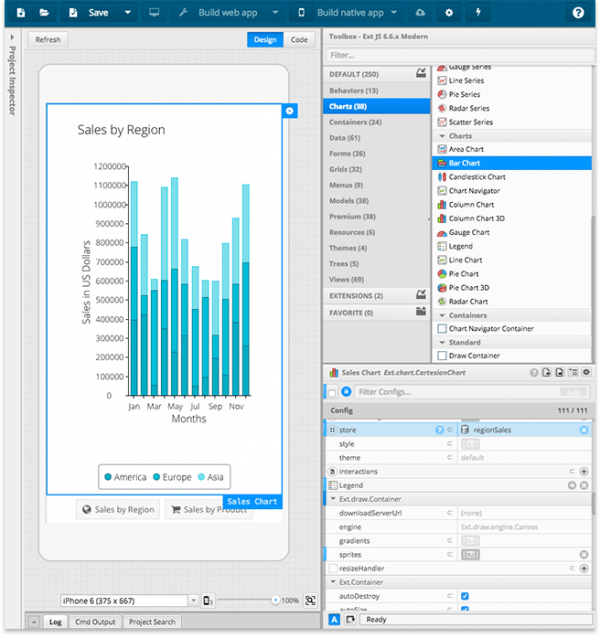Toggle the autoDestroy checkbox
The width and height of the screenshot is (600, 638).
464,596
